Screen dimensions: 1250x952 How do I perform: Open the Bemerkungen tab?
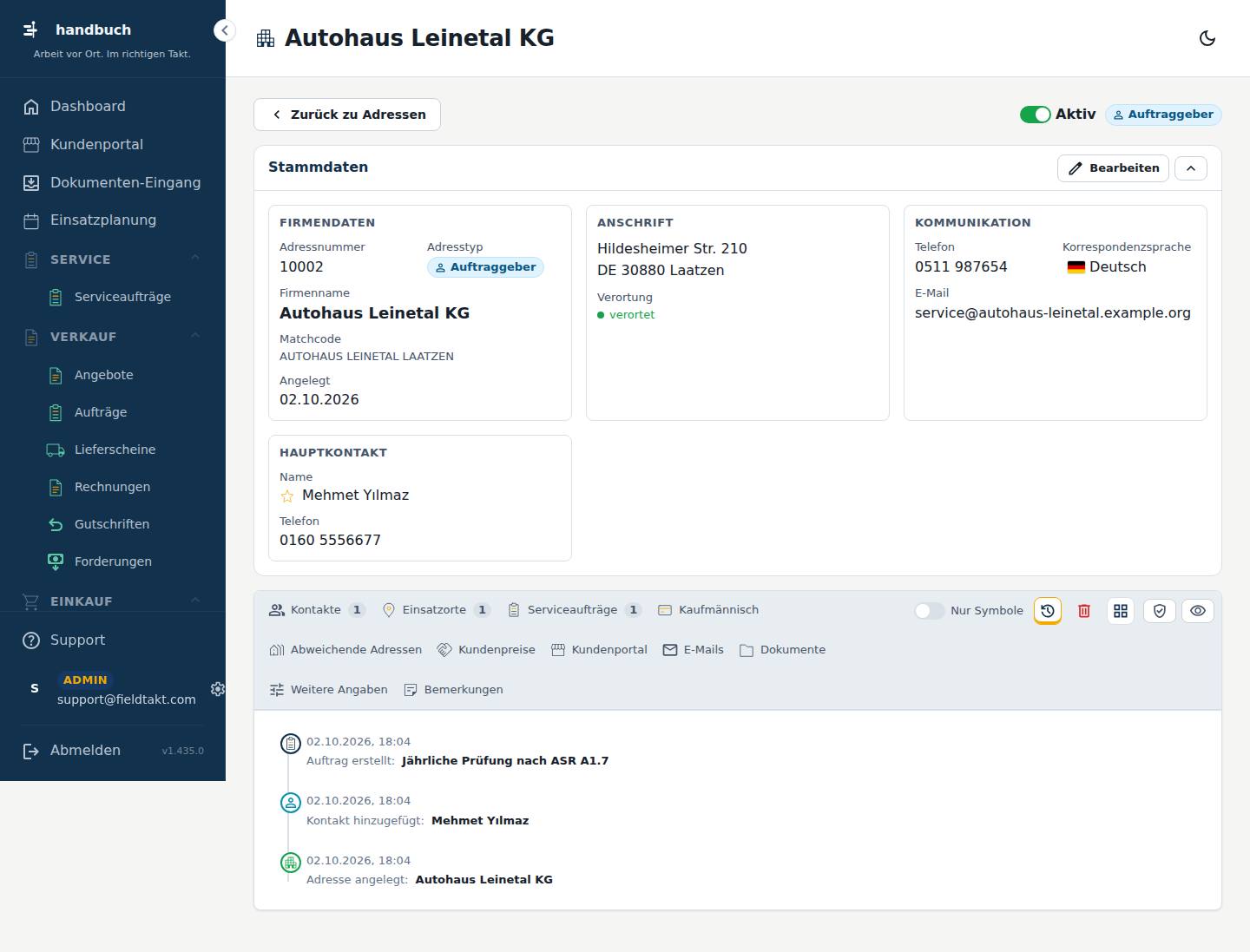click(453, 690)
